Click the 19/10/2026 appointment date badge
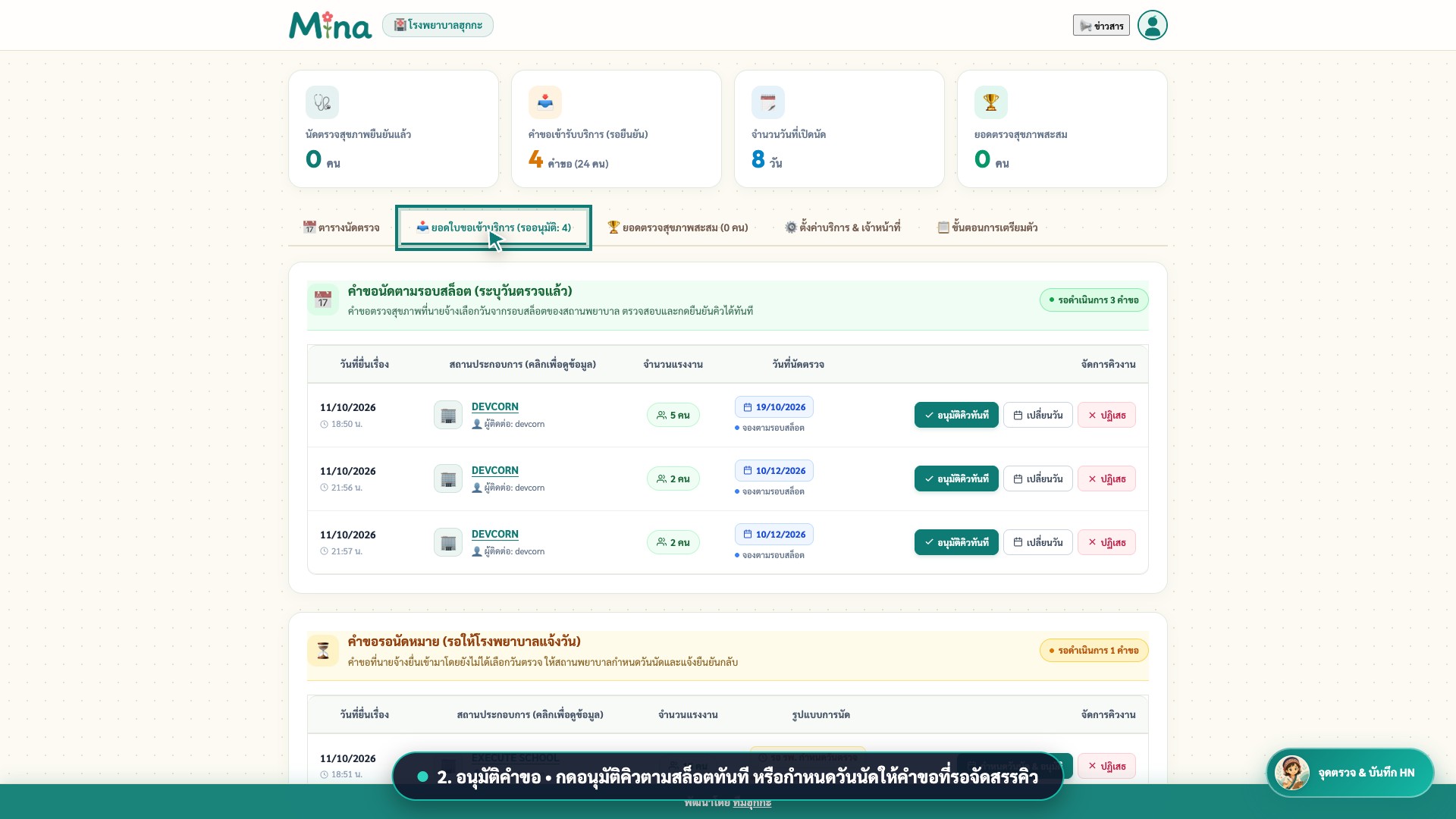Image resolution: width=1456 pixels, height=819 pixels. tap(774, 407)
